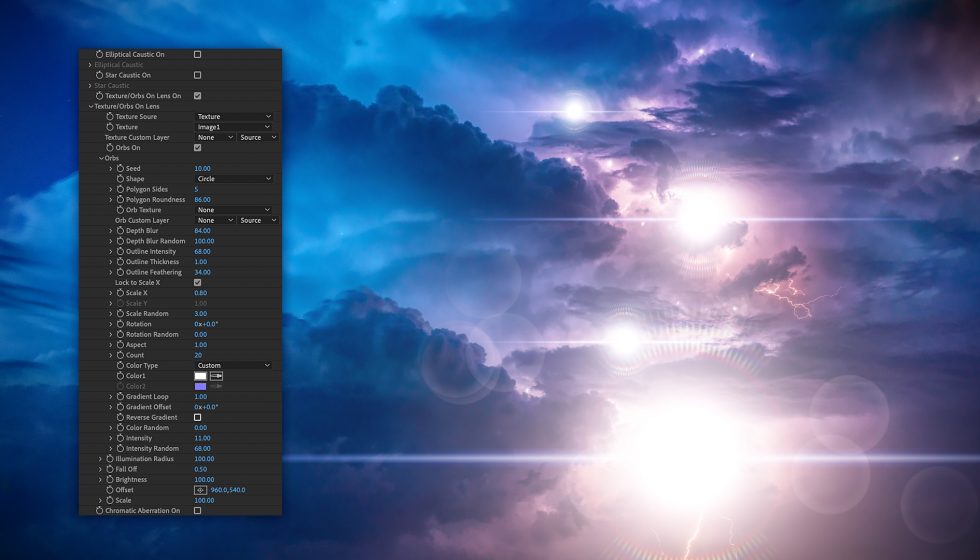This screenshot has height=560, width=980.
Task: Expand the Brightness property
Action: pos(100,479)
